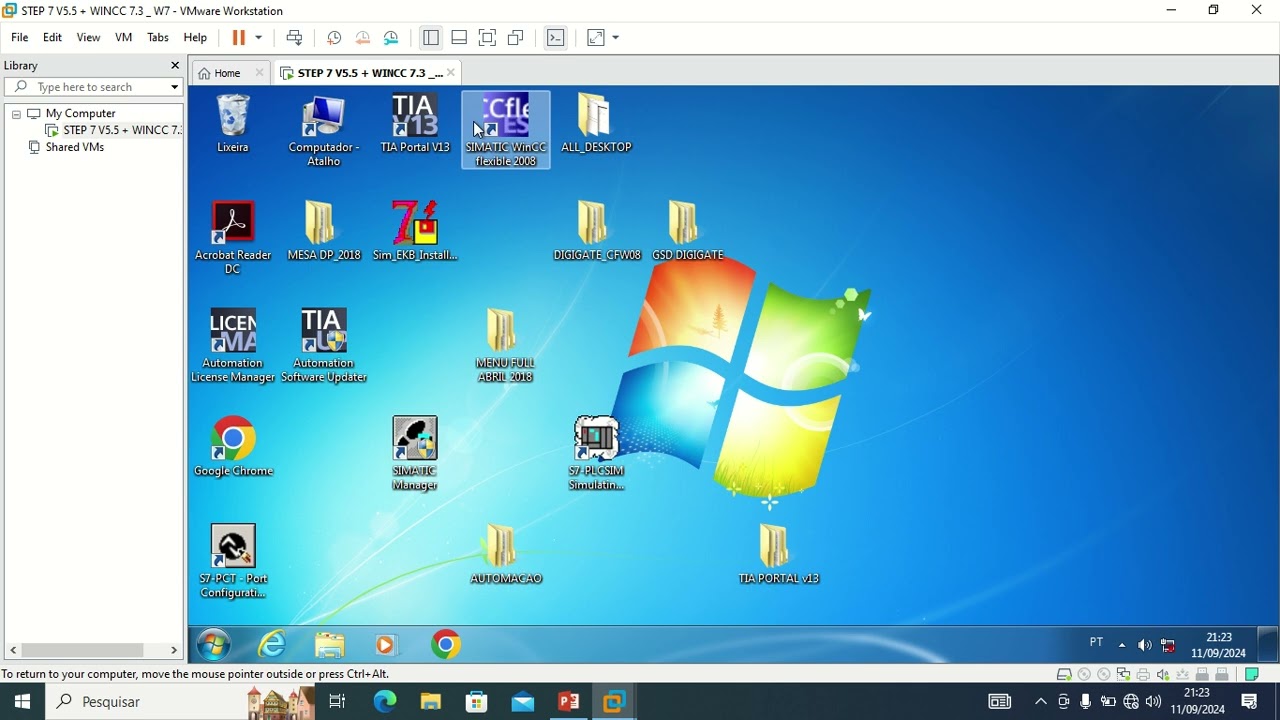Screen dimensions: 1280x720
Task: Select STEP 7 V5.5 + WINCC VM in library
Action: pyautogui.click(x=114, y=130)
